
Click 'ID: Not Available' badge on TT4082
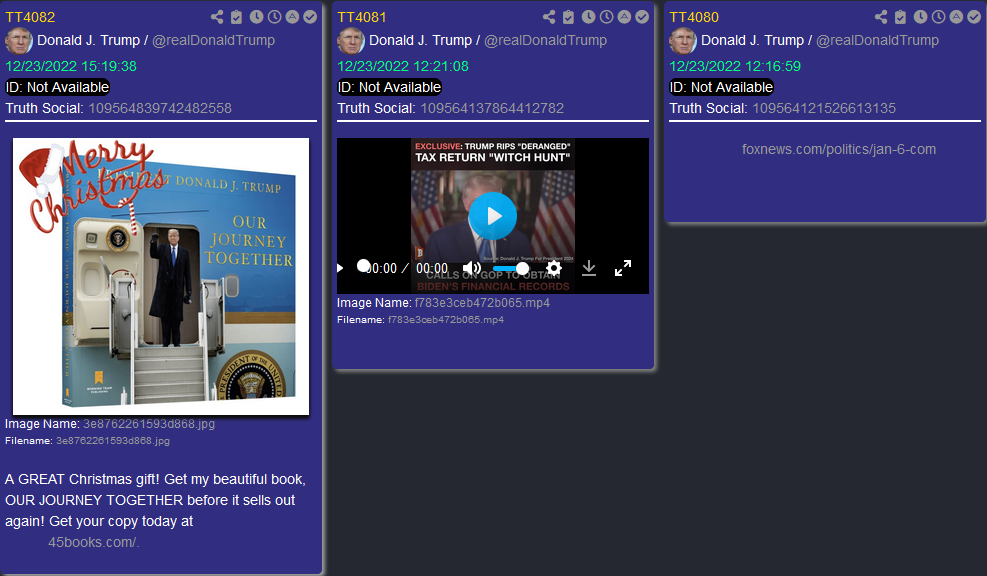click(x=57, y=87)
